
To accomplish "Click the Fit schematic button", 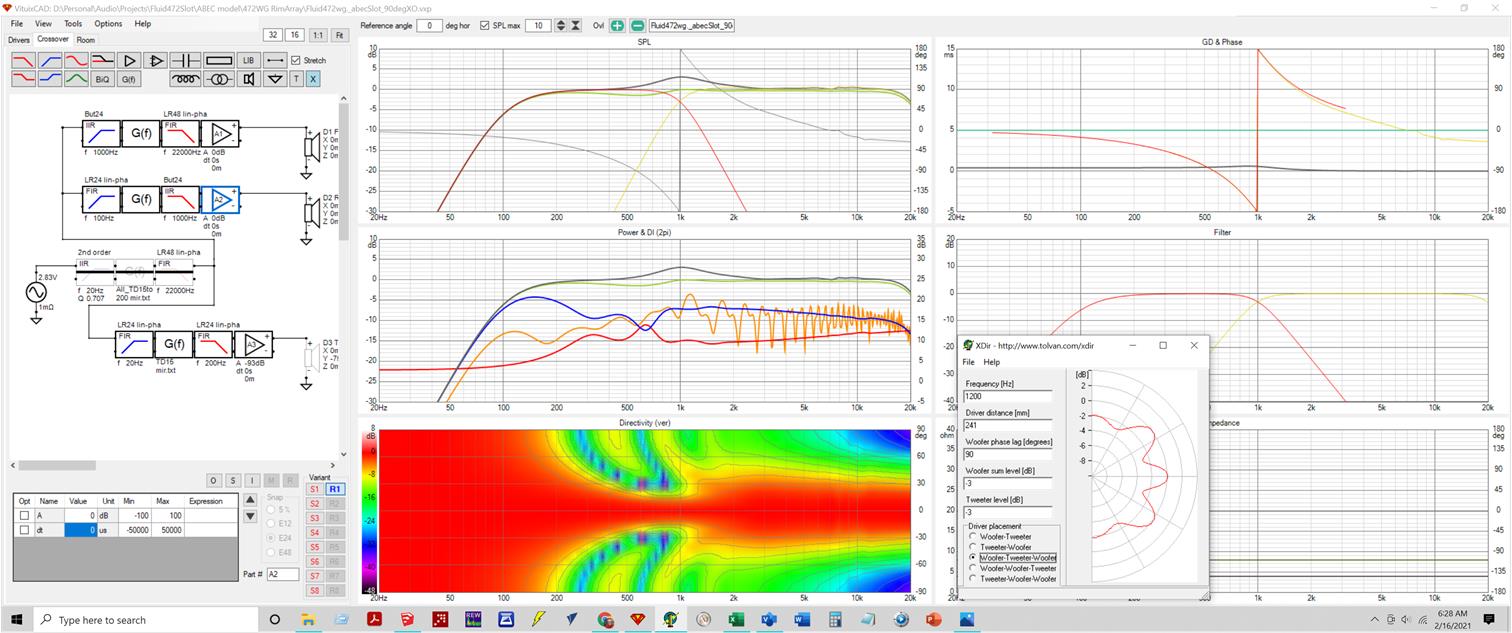I will click(x=340, y=35).
